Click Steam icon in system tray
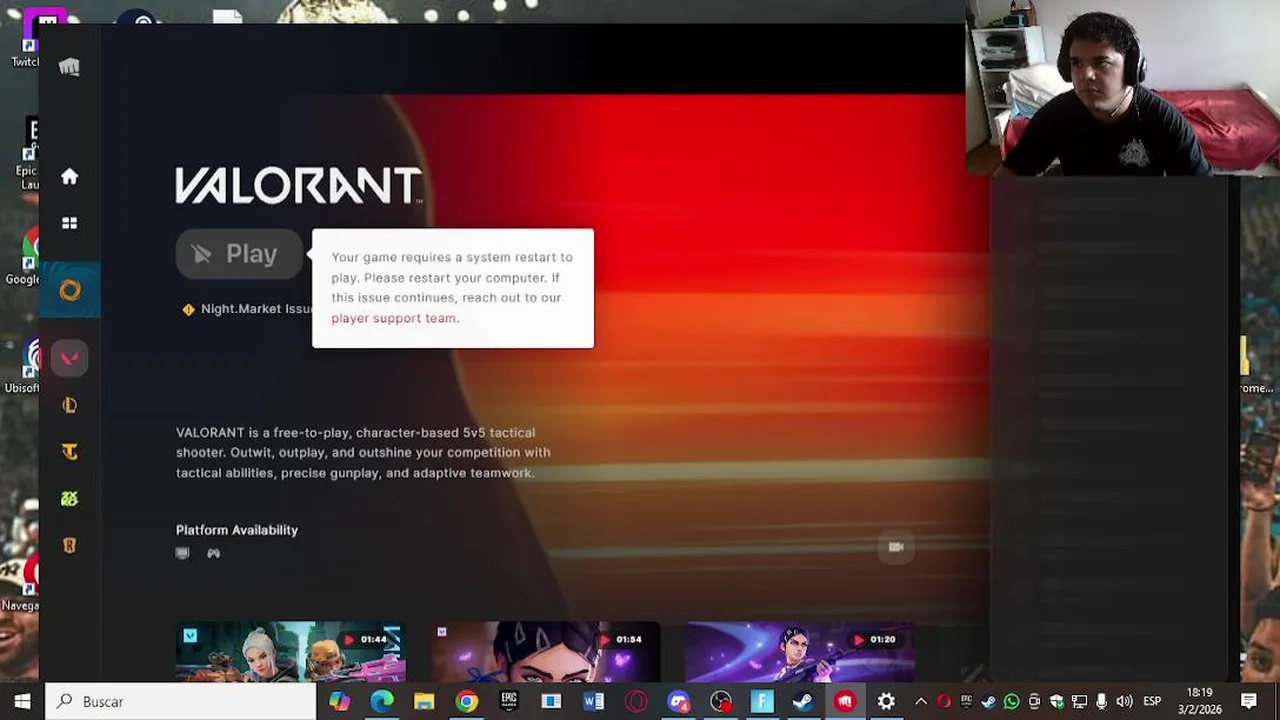Image resolution: width=1280 pixels, height=720 pixels. tap(988, 701)
